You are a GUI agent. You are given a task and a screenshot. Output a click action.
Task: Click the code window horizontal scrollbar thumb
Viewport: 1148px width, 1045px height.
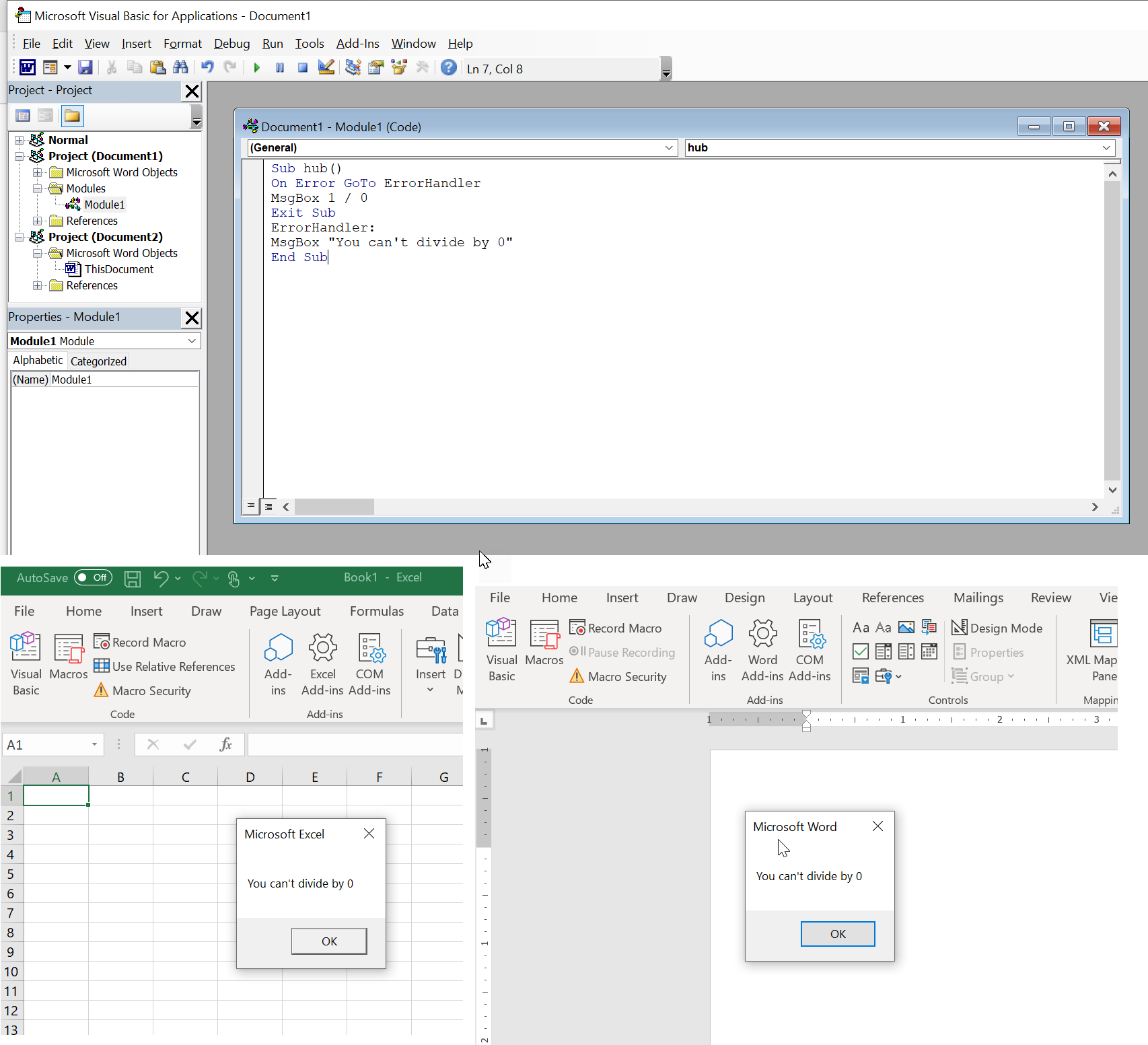tap(334, 507)
